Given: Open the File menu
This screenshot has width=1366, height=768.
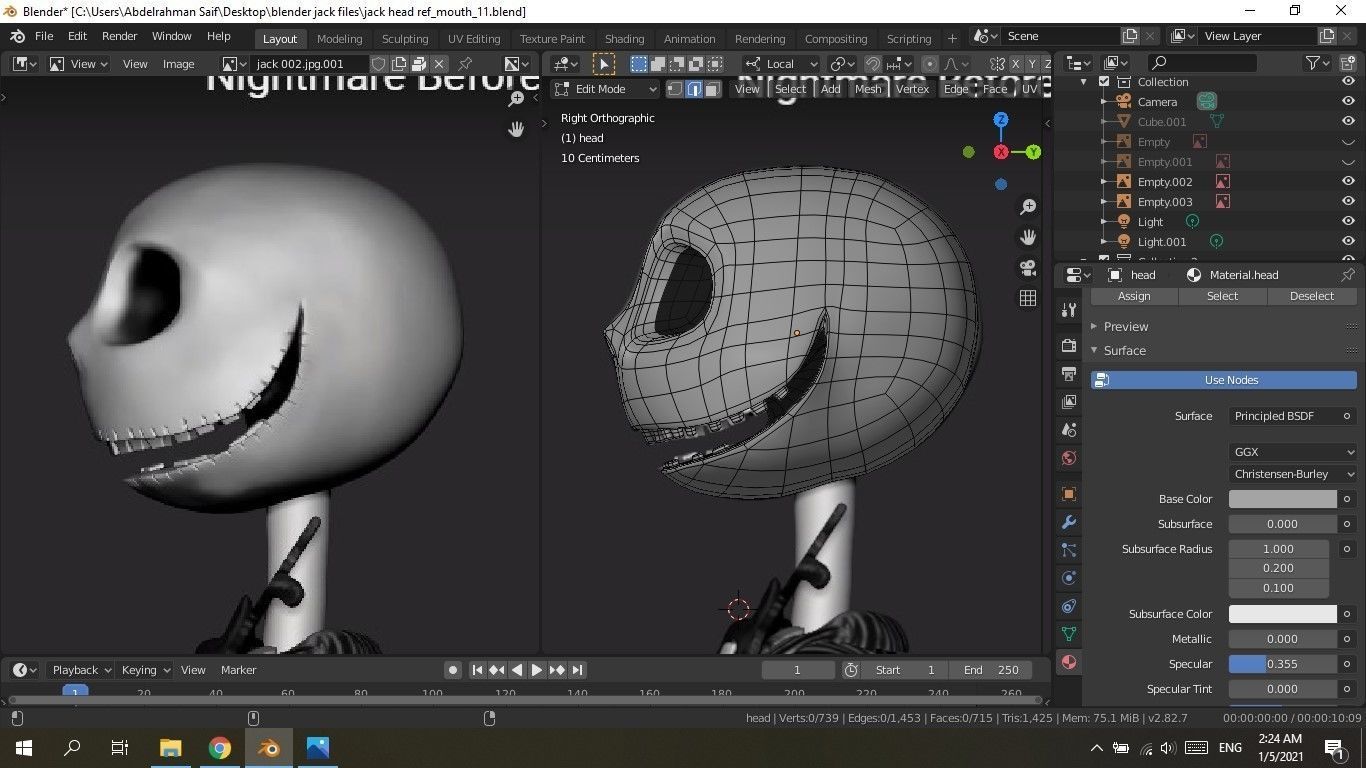Looking at the screenshot, I should [44, 36].
